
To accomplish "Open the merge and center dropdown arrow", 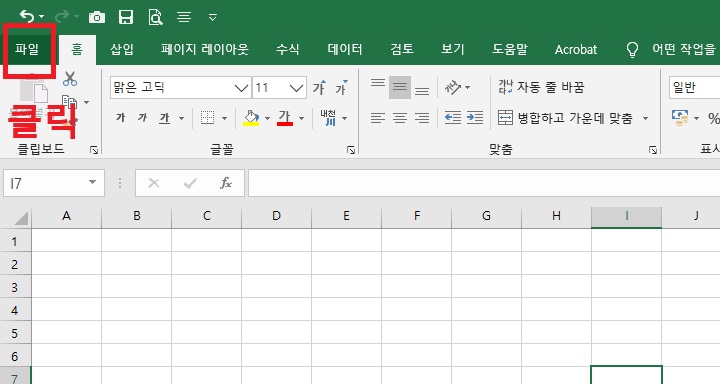I will [645, 119].
